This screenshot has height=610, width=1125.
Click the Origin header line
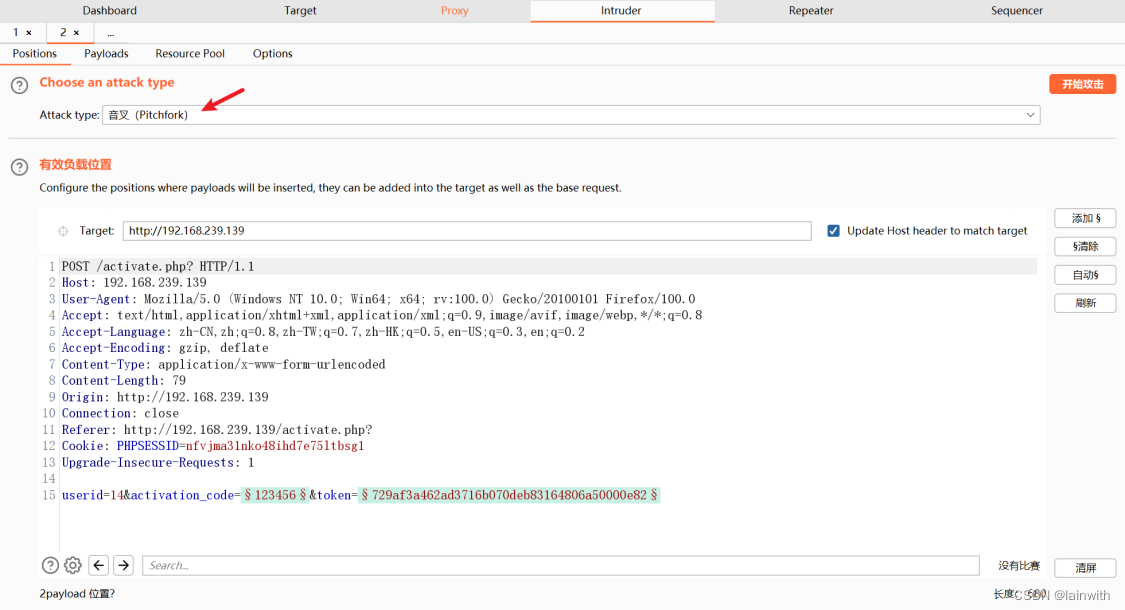[x=165, y=398]
